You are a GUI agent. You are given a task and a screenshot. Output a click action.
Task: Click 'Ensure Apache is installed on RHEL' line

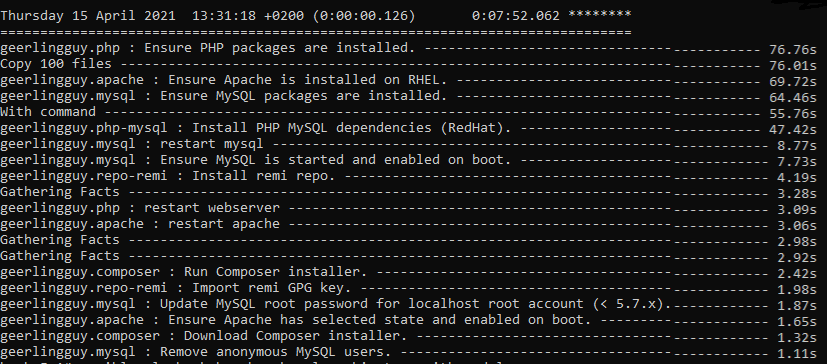[409, 80]
